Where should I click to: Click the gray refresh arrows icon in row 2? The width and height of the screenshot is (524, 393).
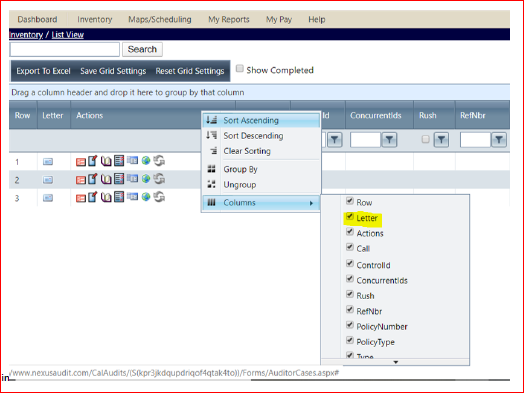[x=159, y=179]
